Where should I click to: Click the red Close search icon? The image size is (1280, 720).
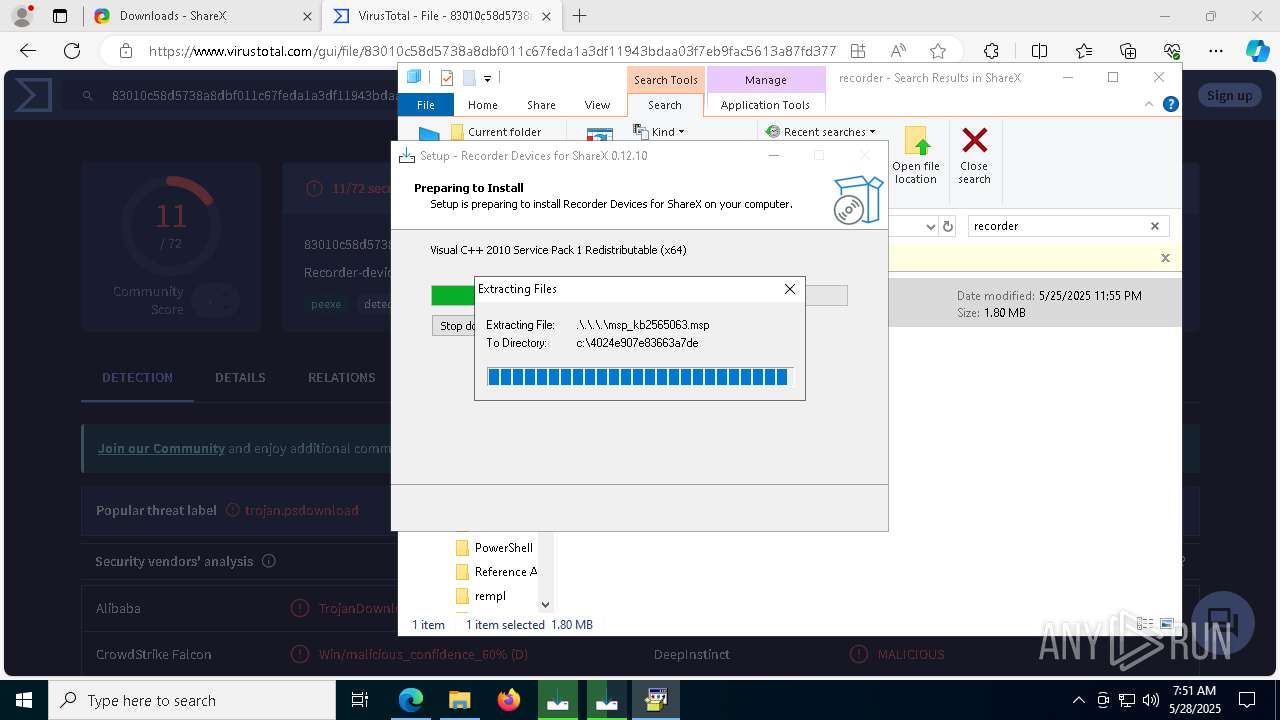pyautogui.click(x=974, y=157)
